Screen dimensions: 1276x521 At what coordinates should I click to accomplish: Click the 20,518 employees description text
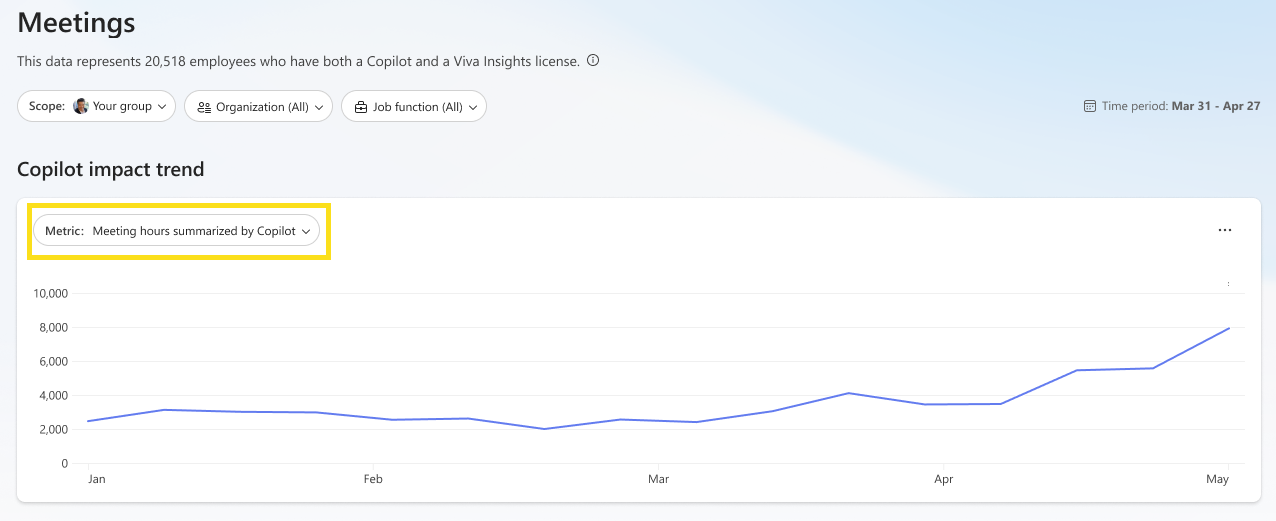298,61
